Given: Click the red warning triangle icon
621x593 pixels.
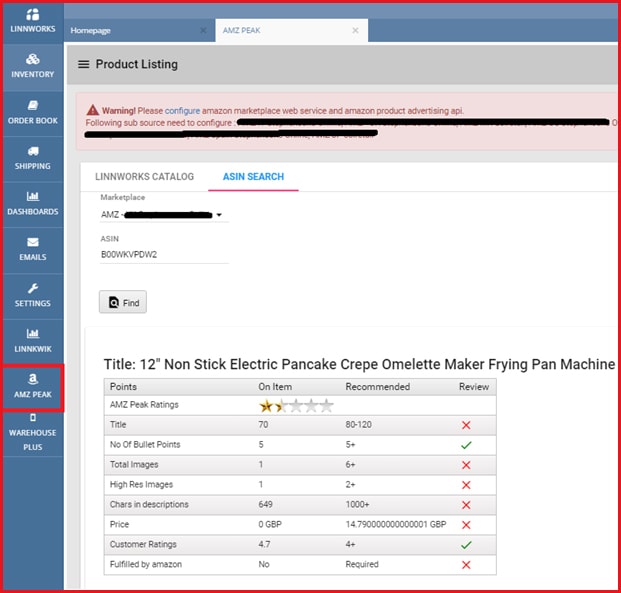Looking at the screenshot, I should pyautogui.click(x=93, y=110).
